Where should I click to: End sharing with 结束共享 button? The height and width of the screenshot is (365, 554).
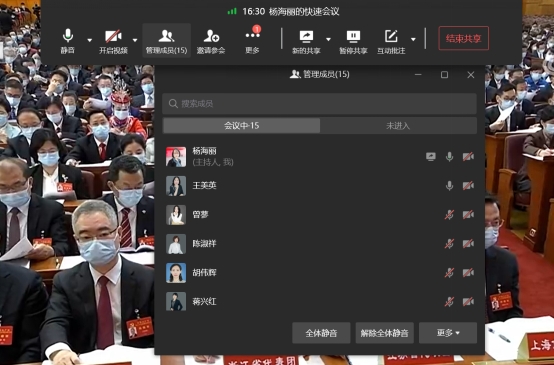464,38
